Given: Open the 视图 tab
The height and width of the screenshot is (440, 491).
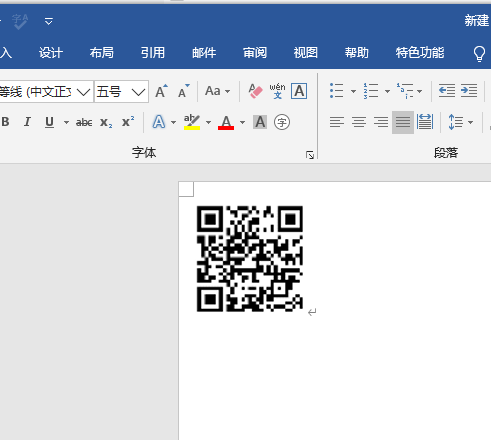Looking at the screenshot, I should coord(306,53).
